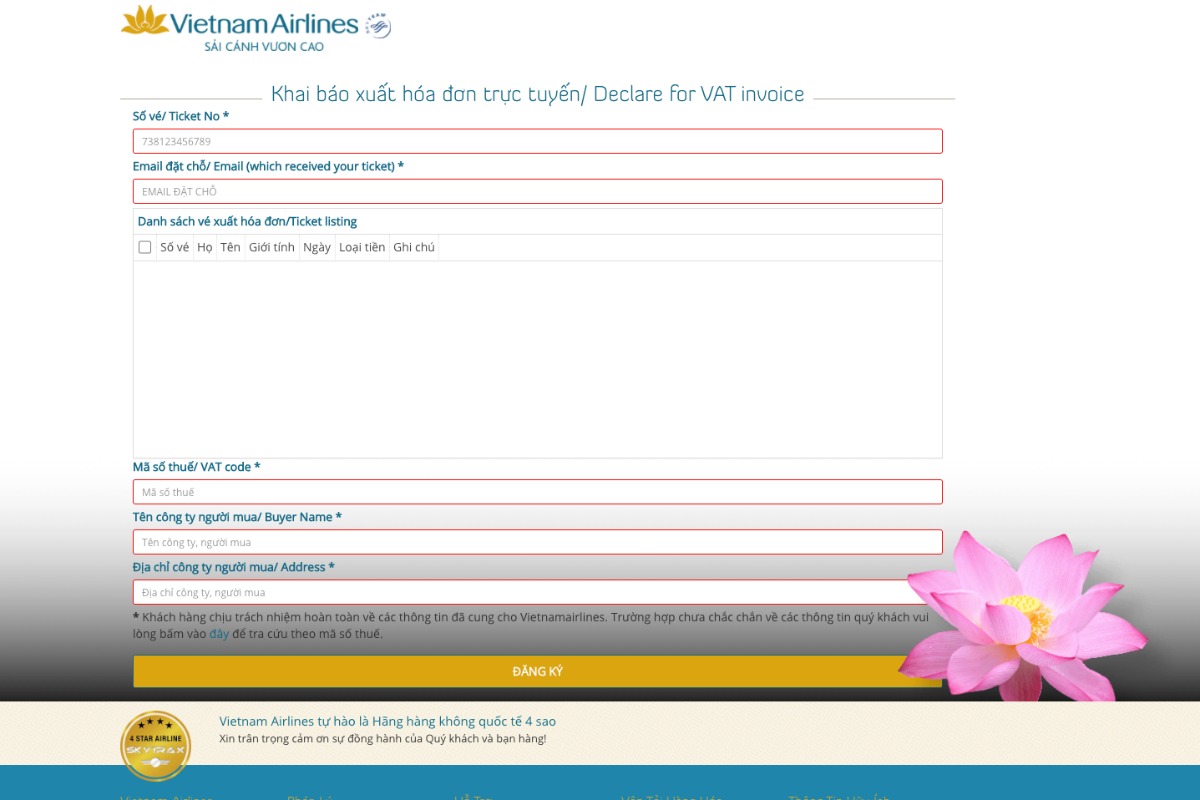Focus the Ticket No input field

pos(538,141)
